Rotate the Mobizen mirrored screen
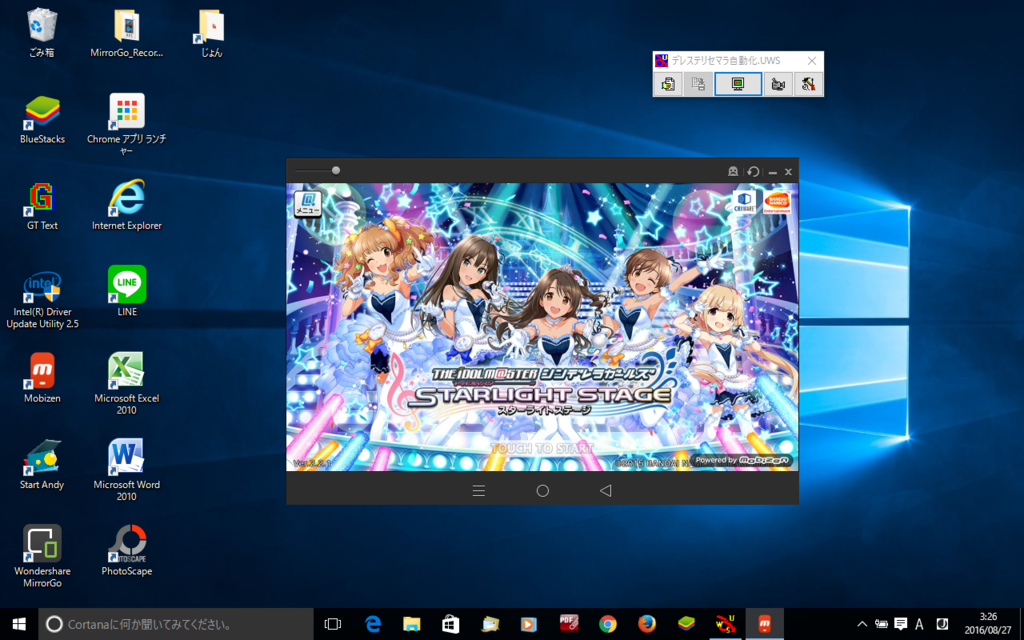 (x=753, y=171)
